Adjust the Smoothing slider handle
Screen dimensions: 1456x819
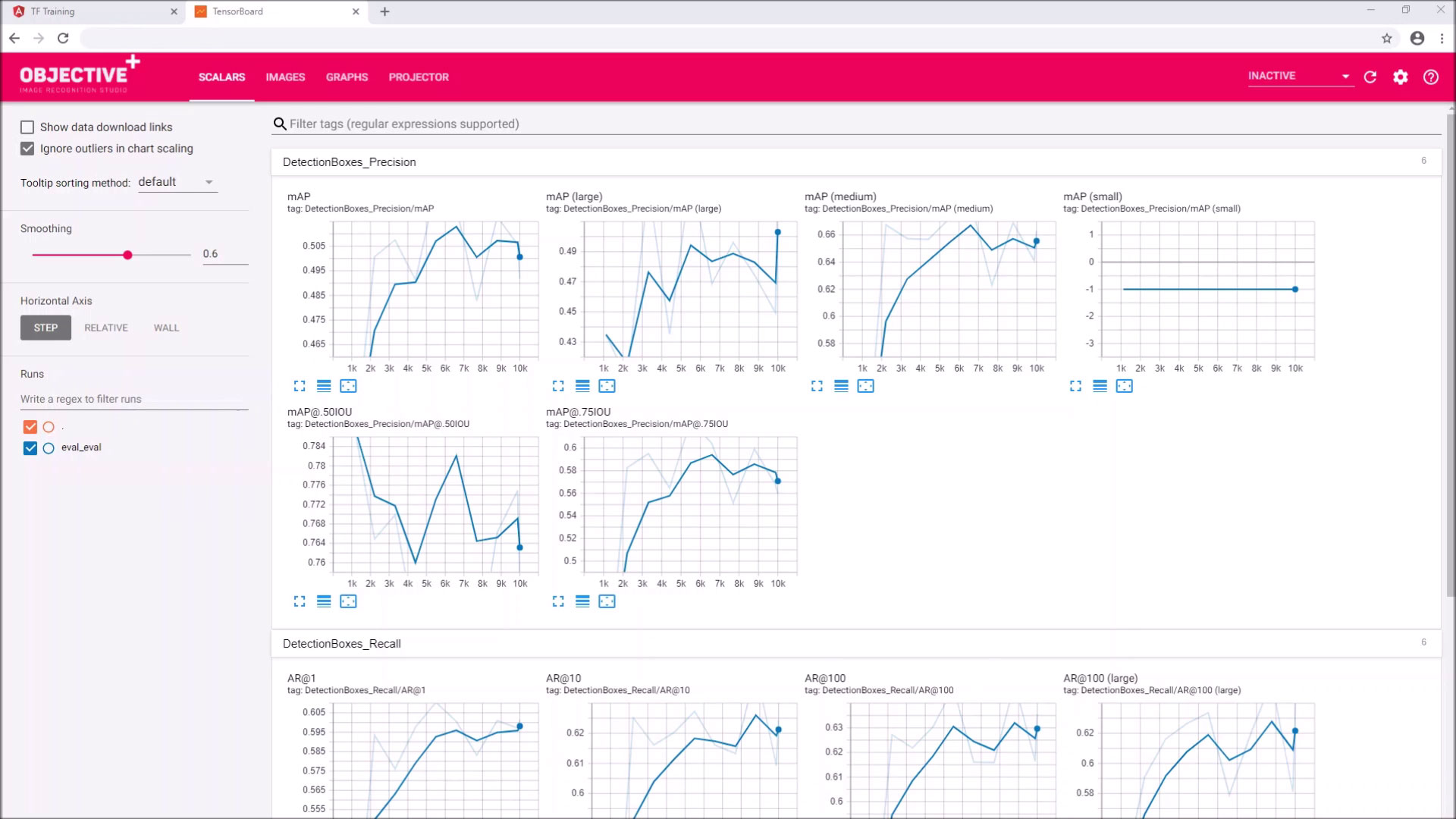[x=127, y=255]
